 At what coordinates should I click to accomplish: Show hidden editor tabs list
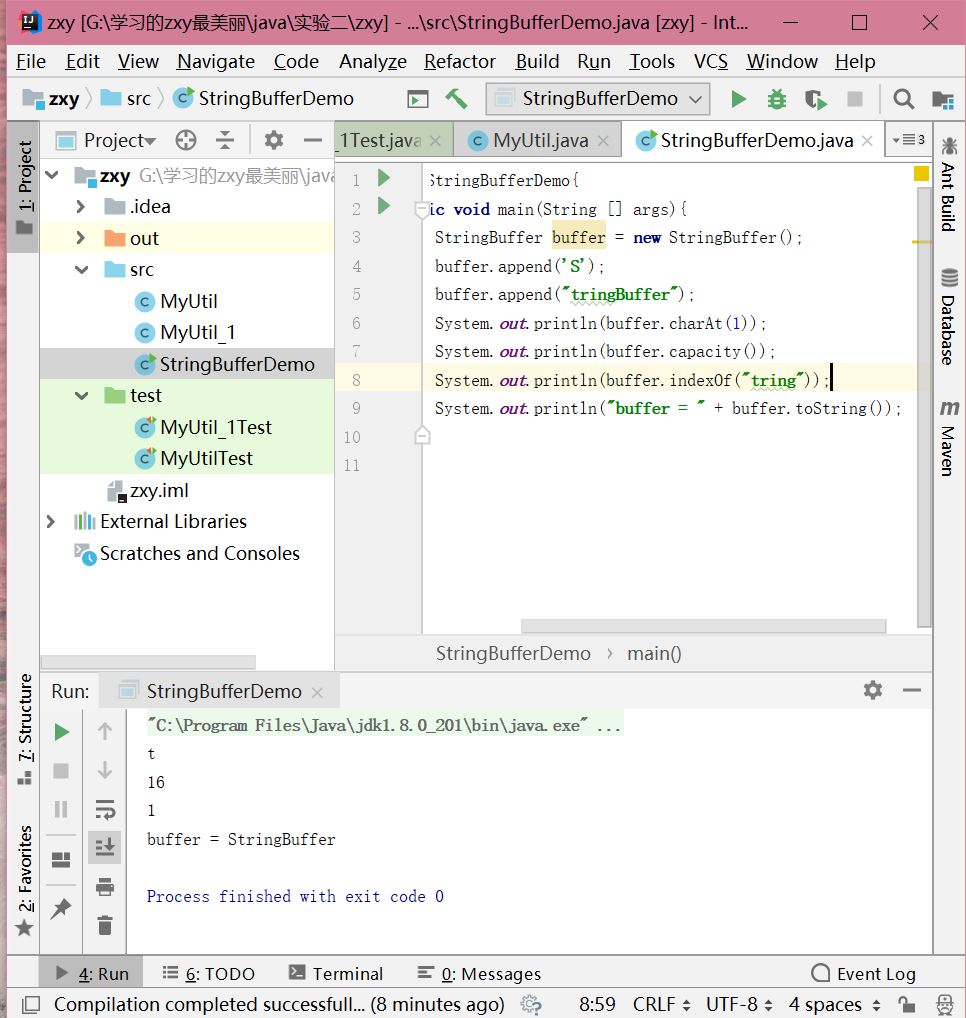point(908,140)
